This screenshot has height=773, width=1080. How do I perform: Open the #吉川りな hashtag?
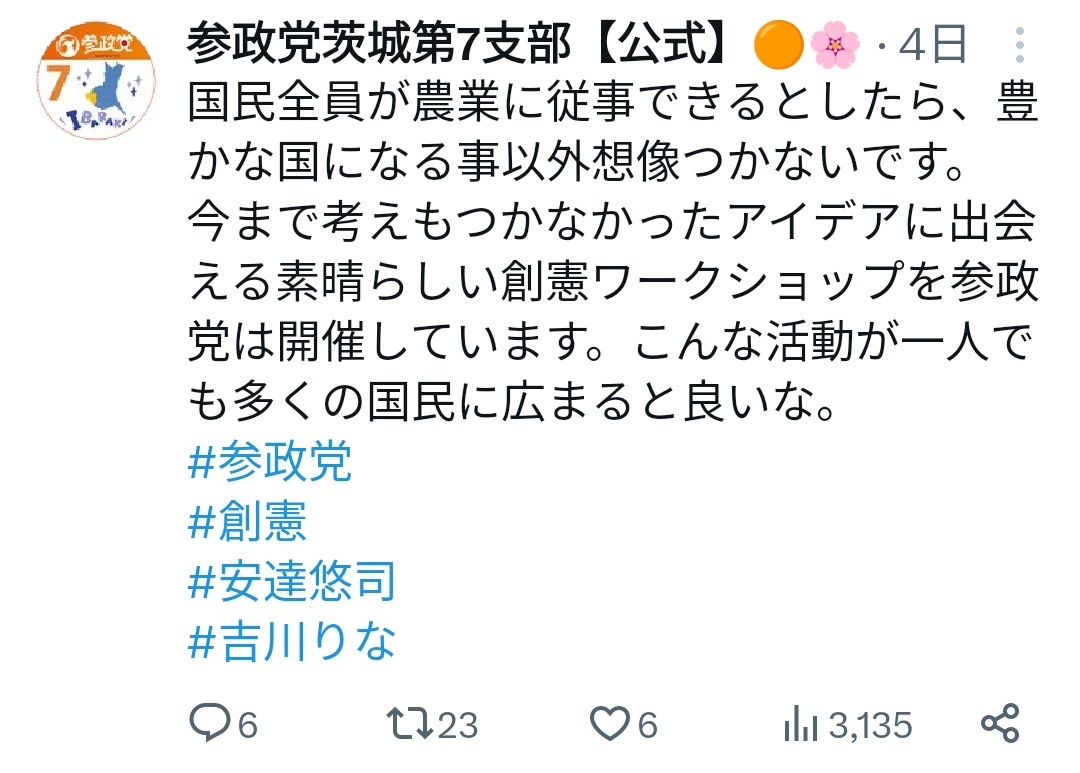click(292, 641)
